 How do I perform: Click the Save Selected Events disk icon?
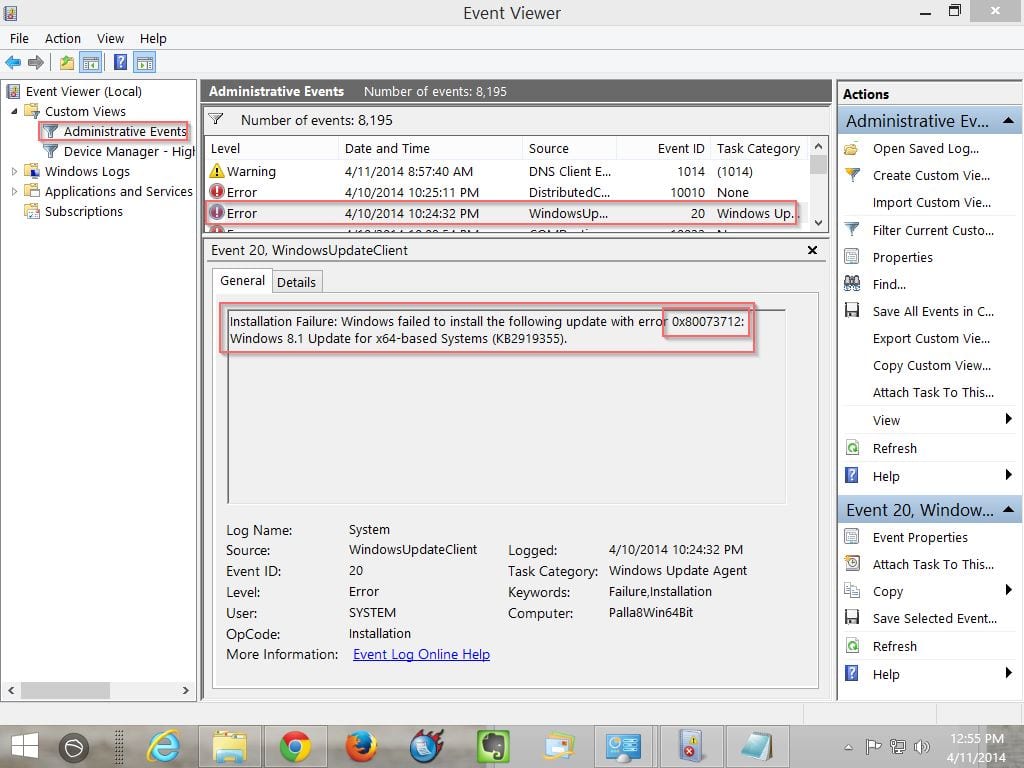(852, 618)
